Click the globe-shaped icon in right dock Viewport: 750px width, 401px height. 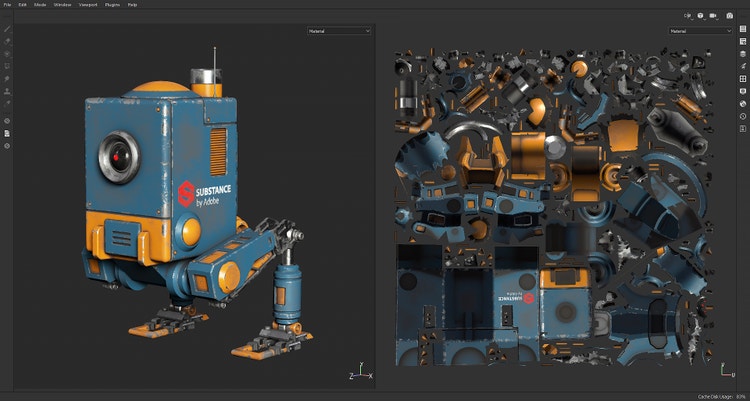(x=743, y=103)
